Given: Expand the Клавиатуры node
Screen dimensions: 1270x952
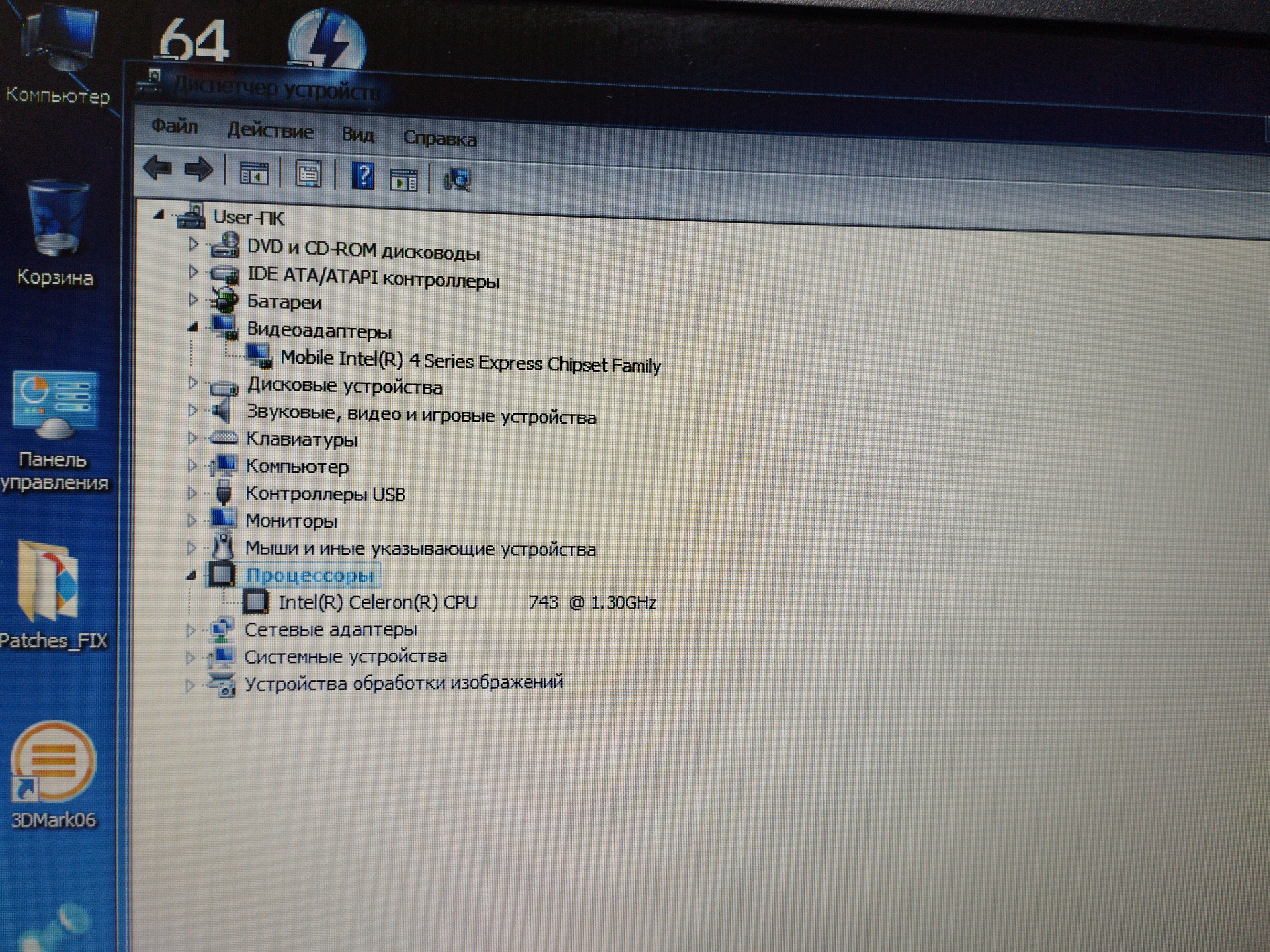Looking at the screenshot, I should (192, 438).
